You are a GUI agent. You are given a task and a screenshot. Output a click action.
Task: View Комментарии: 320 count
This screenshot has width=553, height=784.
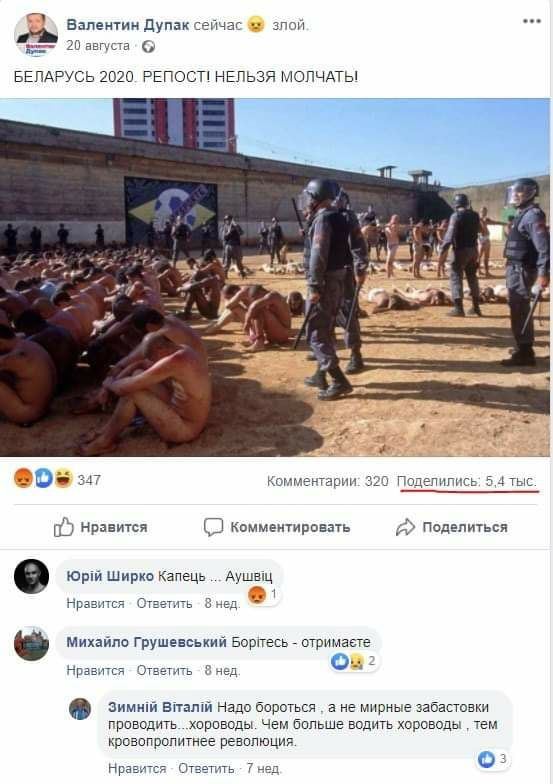coord(328,481)
